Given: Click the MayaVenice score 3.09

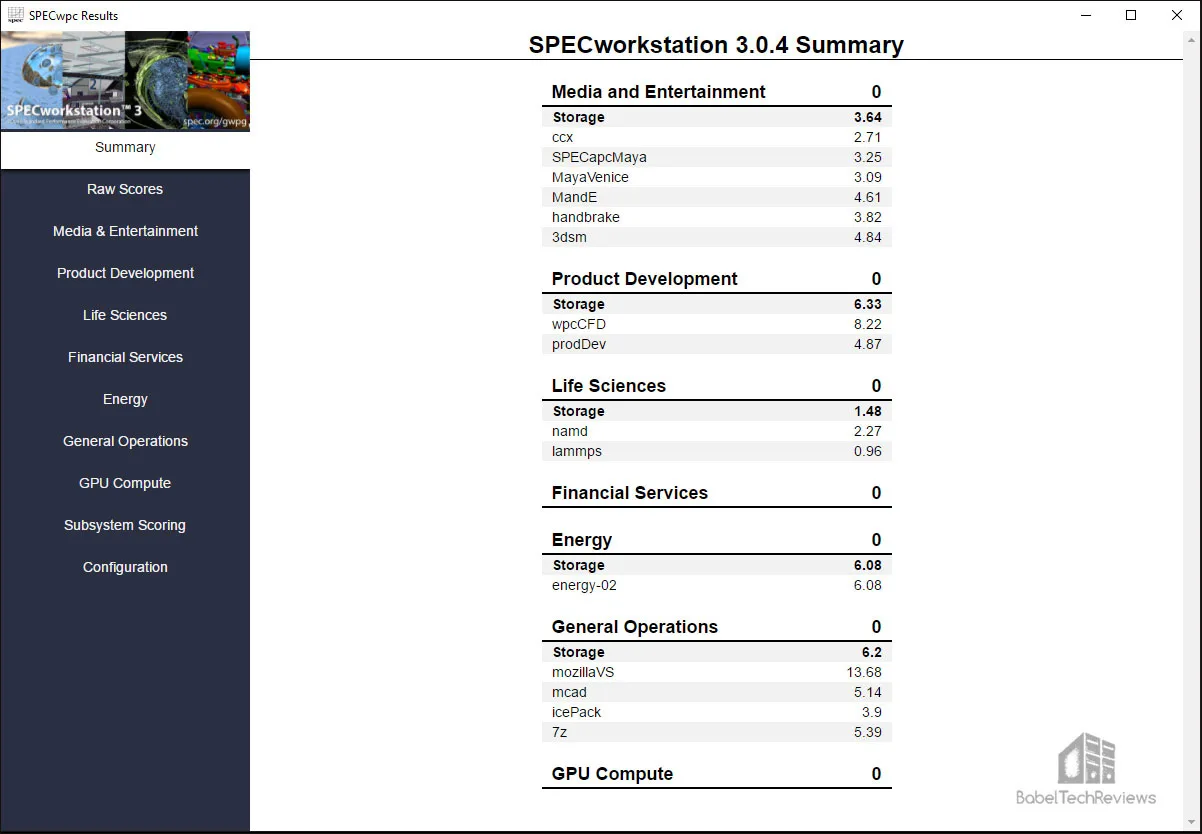Looking at the screenshot, I should click(867, 177).
